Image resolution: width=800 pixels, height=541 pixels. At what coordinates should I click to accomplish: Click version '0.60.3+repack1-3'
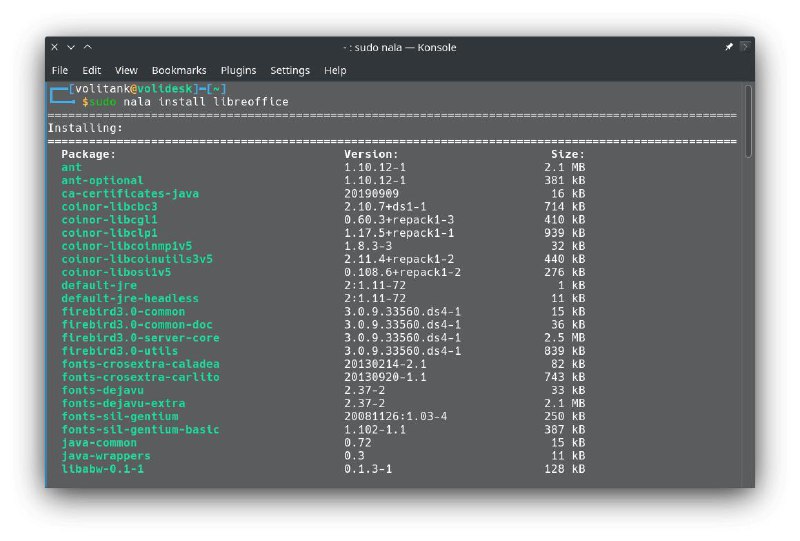pyautogui.click(x=398, y=219)
